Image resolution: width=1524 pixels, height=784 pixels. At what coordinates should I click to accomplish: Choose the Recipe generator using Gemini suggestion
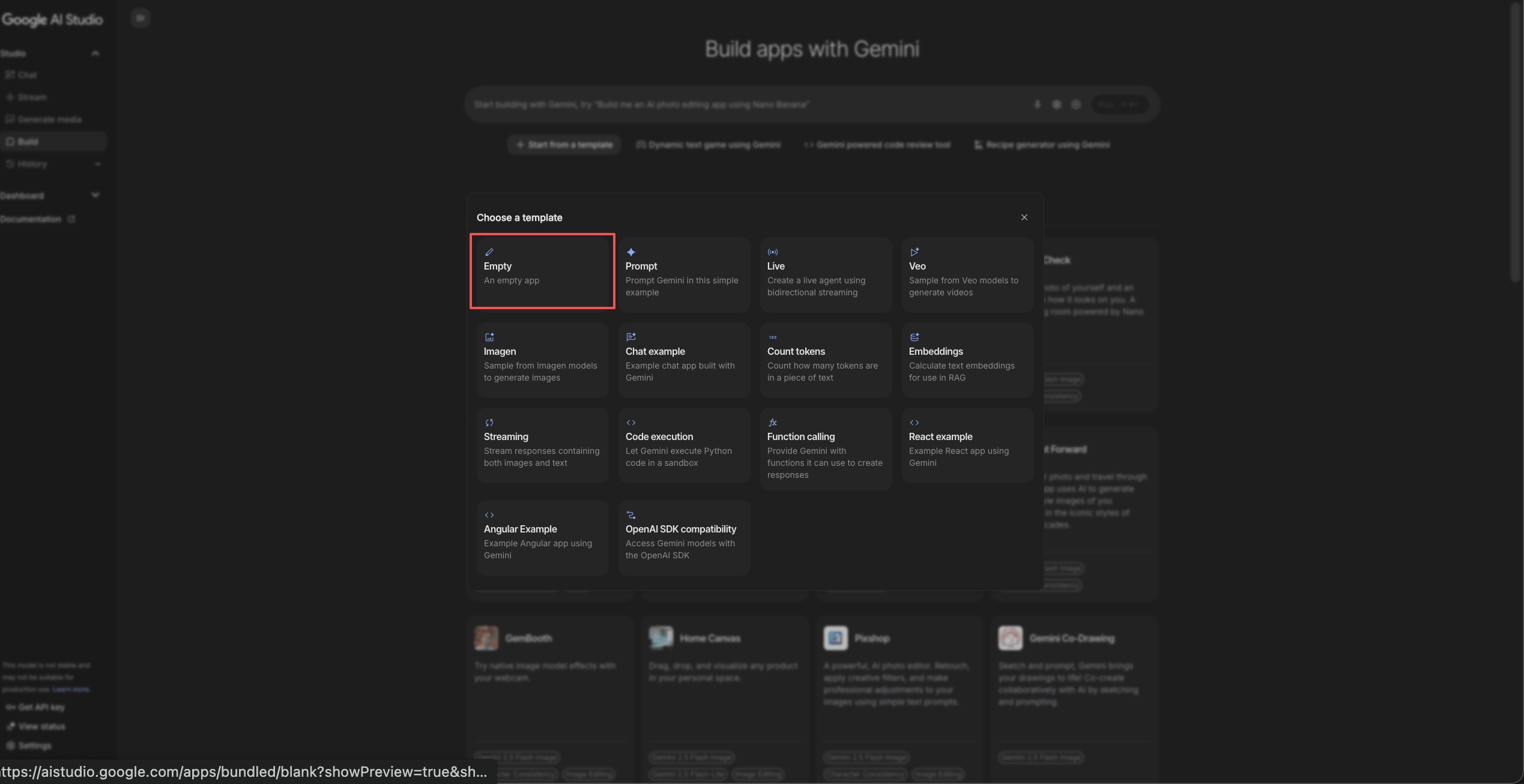[1042, 145]
